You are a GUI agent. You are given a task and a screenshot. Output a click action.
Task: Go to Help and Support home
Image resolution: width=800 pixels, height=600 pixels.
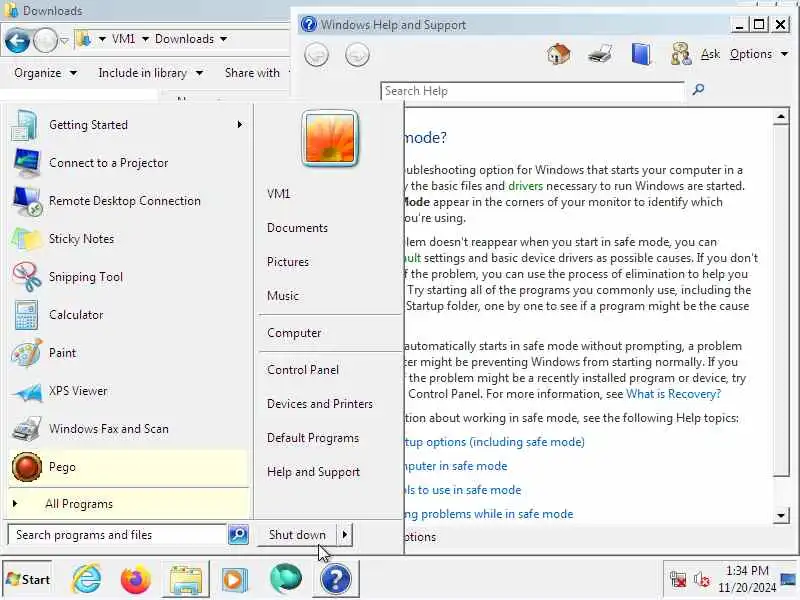click(x=559, y=54)
